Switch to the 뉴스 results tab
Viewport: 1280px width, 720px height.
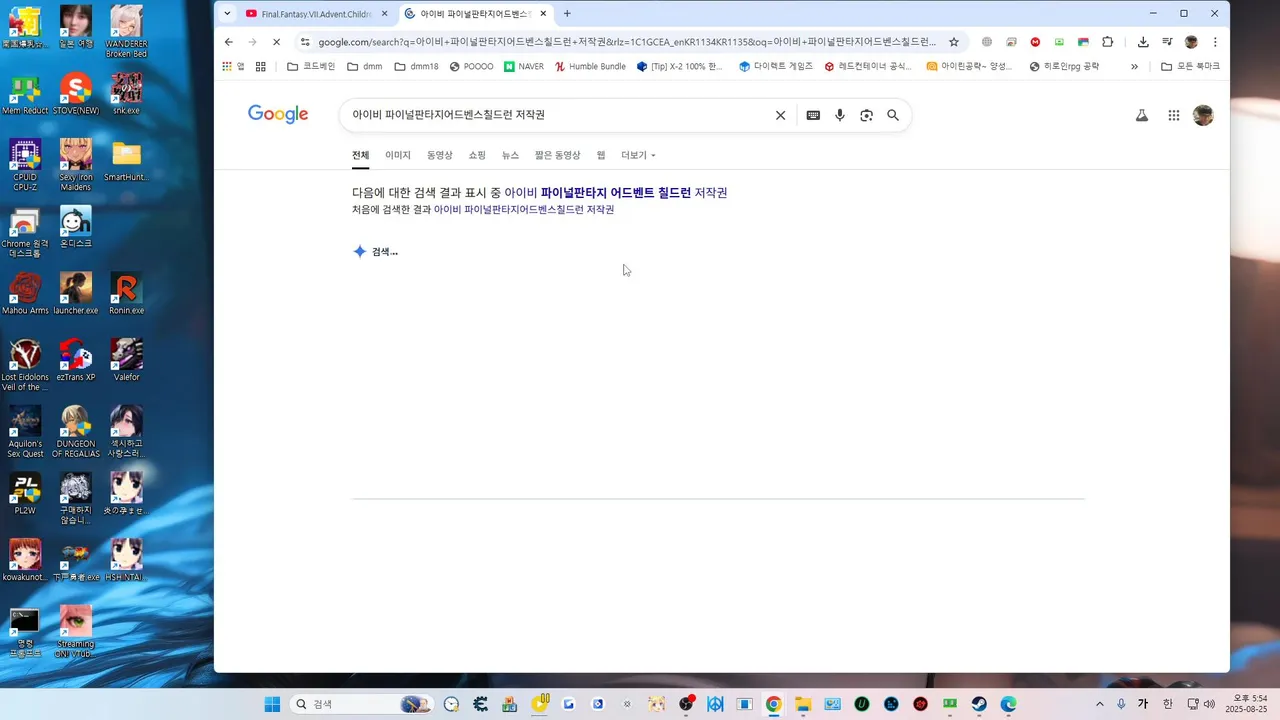point(510,155)
